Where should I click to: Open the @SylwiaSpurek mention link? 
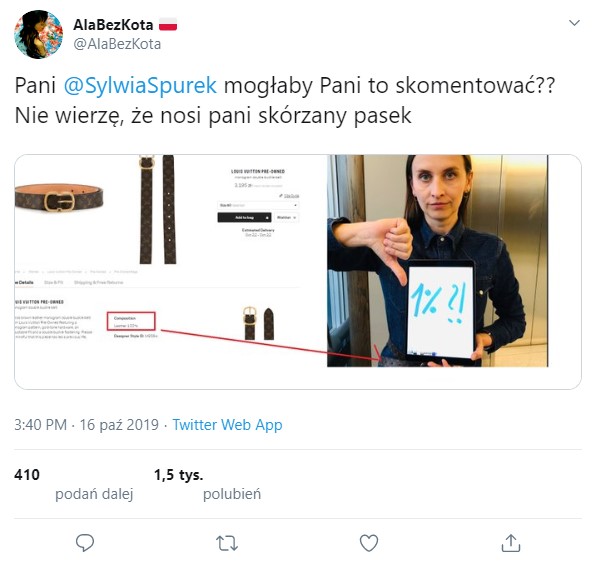pos(140,86)
